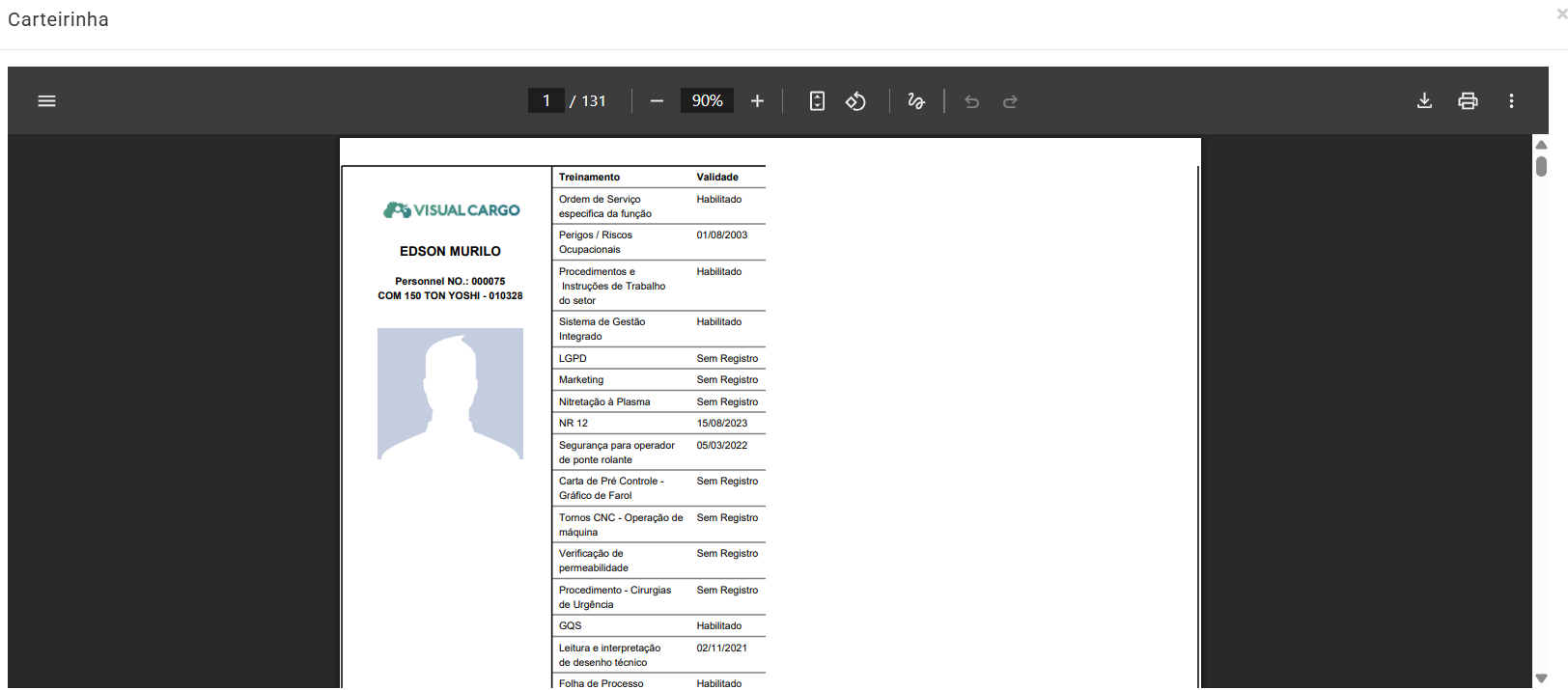Open the more actions menu
The height and width of the screenshot is (690, 1568).
pos(1511,101)
